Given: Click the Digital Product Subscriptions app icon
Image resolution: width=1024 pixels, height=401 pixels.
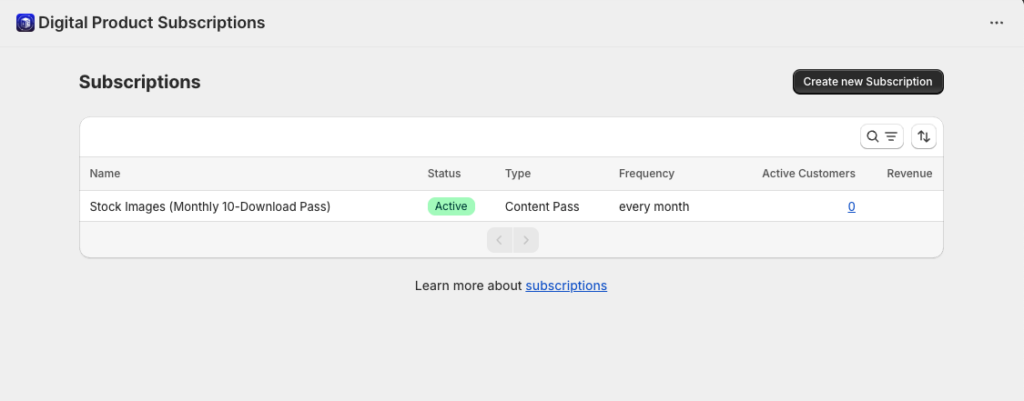Looking at the screenshot, I should 25,23.
